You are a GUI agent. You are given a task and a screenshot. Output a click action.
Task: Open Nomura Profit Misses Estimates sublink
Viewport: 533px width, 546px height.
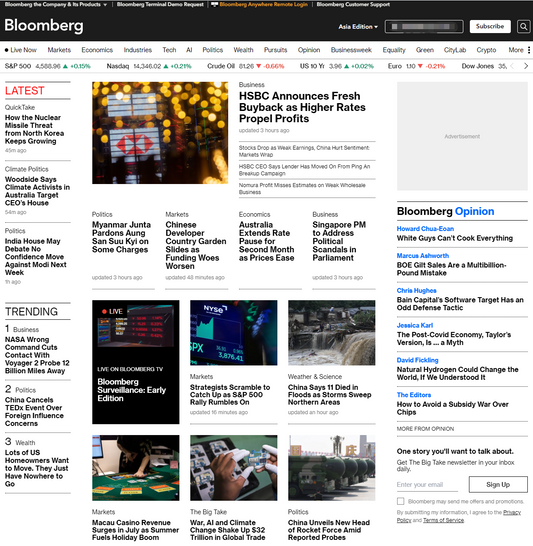click(302, 188)
